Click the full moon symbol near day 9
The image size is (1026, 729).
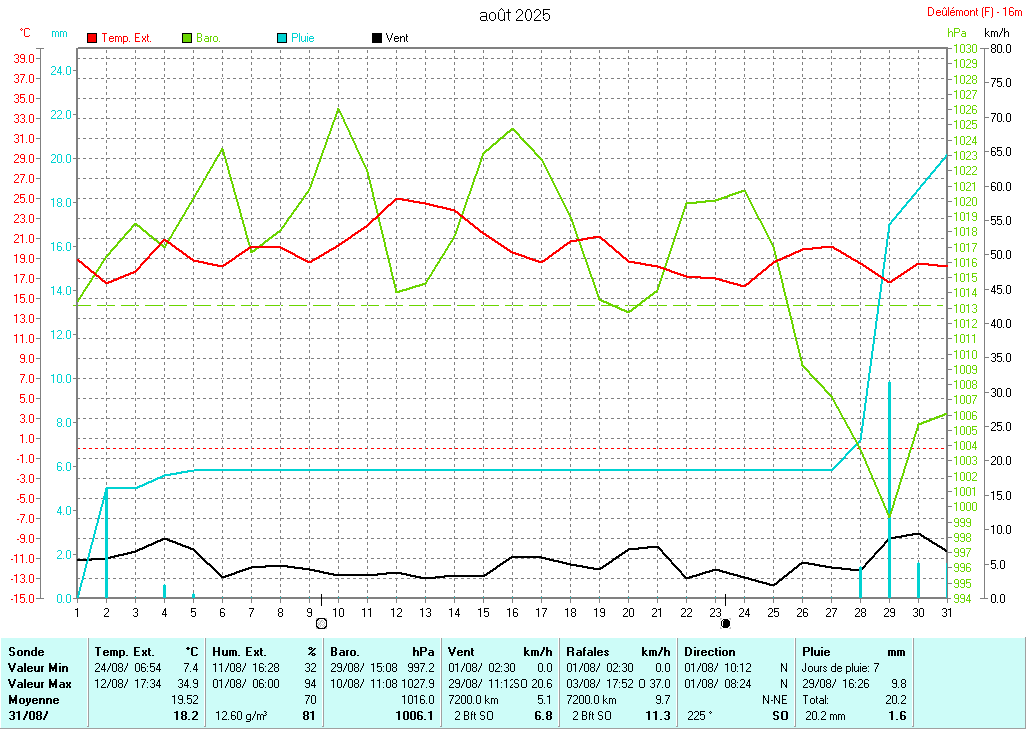pyautogui.click(x=321, y=623)
